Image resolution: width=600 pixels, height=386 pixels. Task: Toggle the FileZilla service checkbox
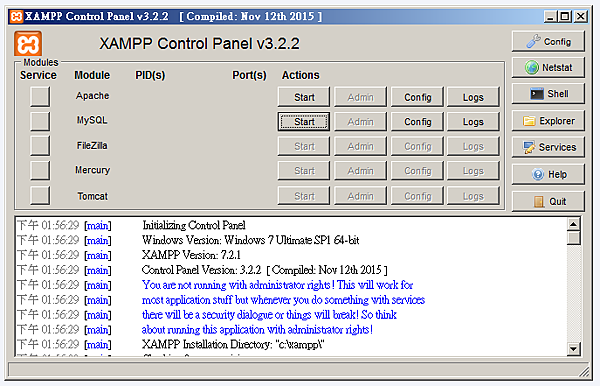pos(40,146)
